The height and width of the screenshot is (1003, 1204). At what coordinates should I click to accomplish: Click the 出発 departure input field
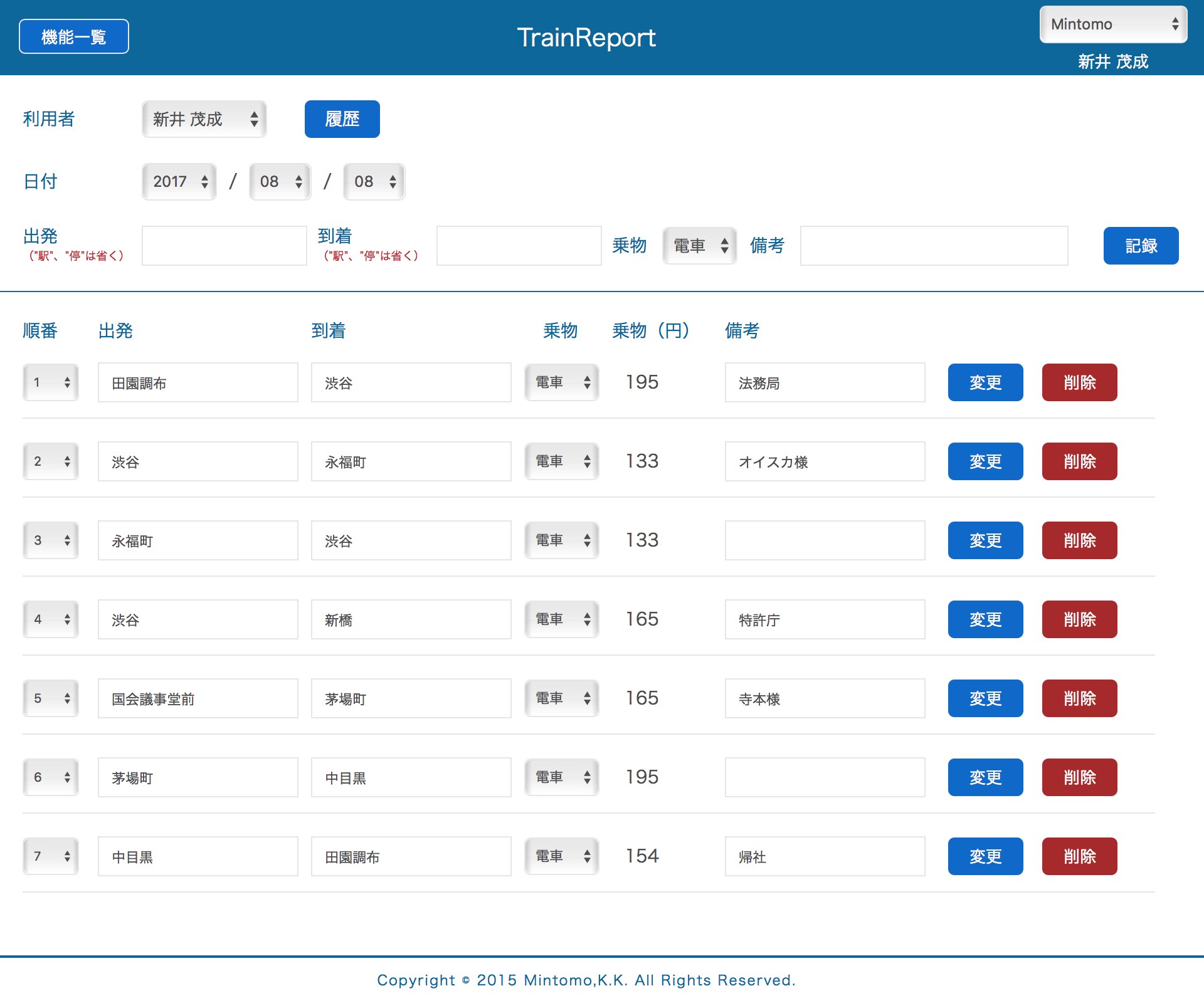pos(223,245)
